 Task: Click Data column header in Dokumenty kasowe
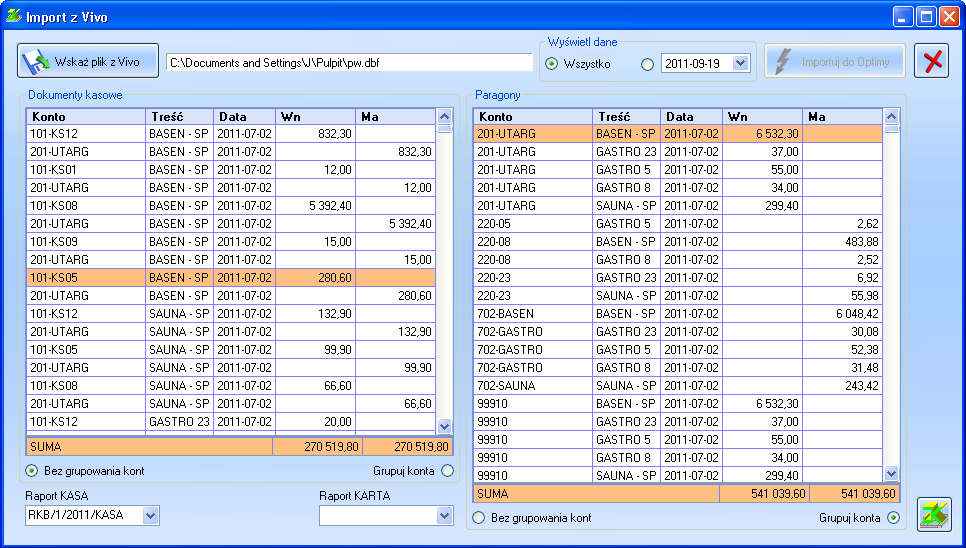click(x=245, y=116)
